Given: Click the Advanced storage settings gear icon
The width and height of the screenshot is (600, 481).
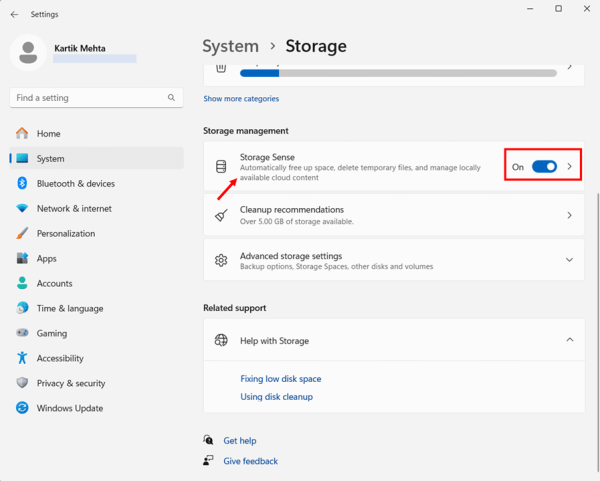Looking at the screenshot, I should point(221,260).
